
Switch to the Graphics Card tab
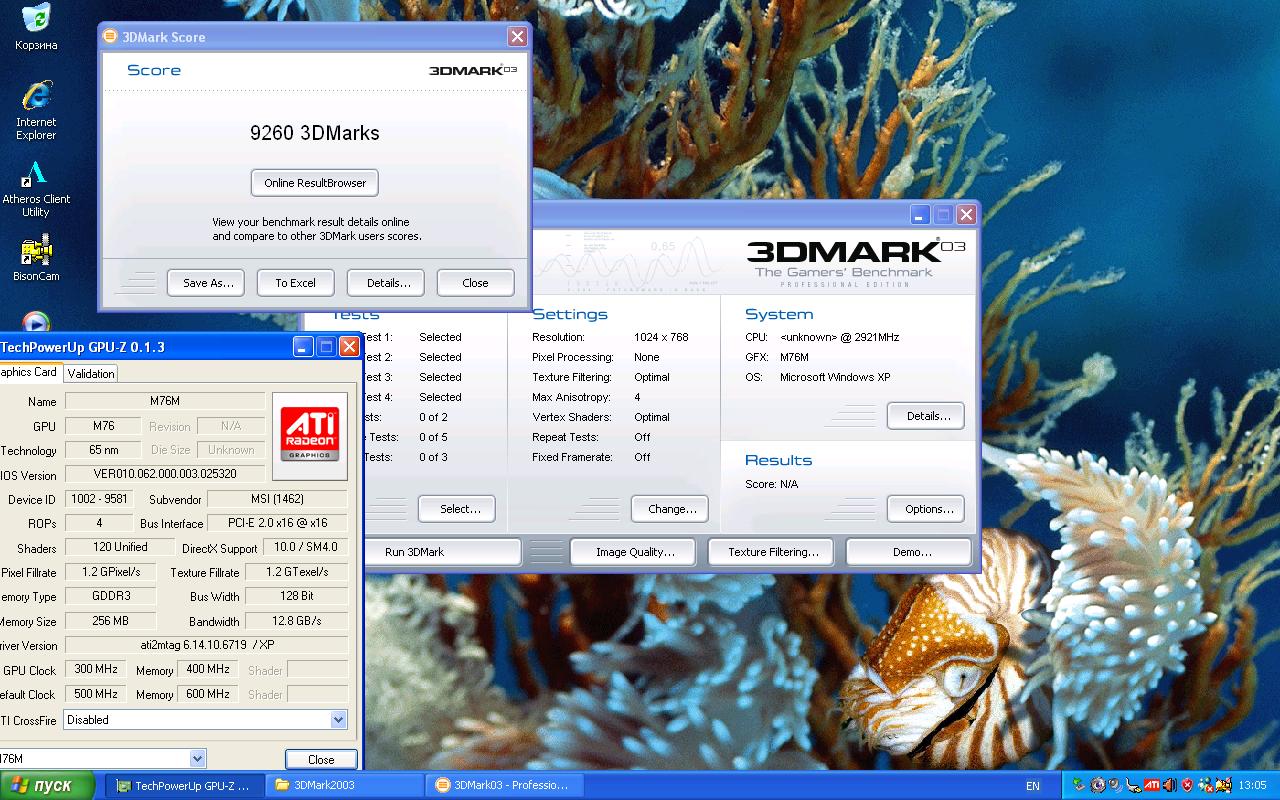(30, 372)
